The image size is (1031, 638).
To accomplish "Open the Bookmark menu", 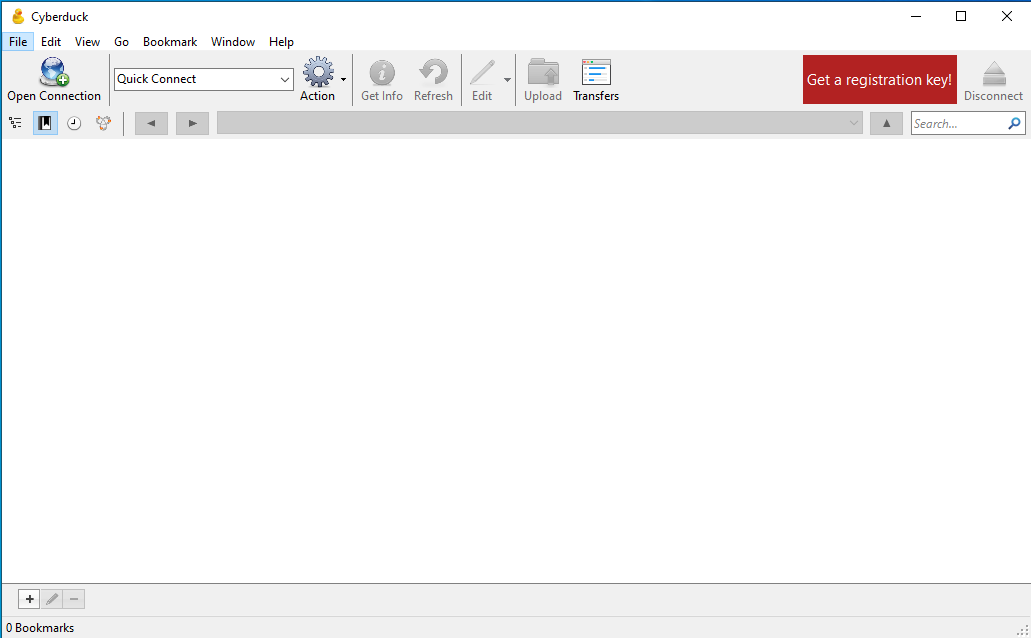I will pyautogui.click(x=170, y=41).
